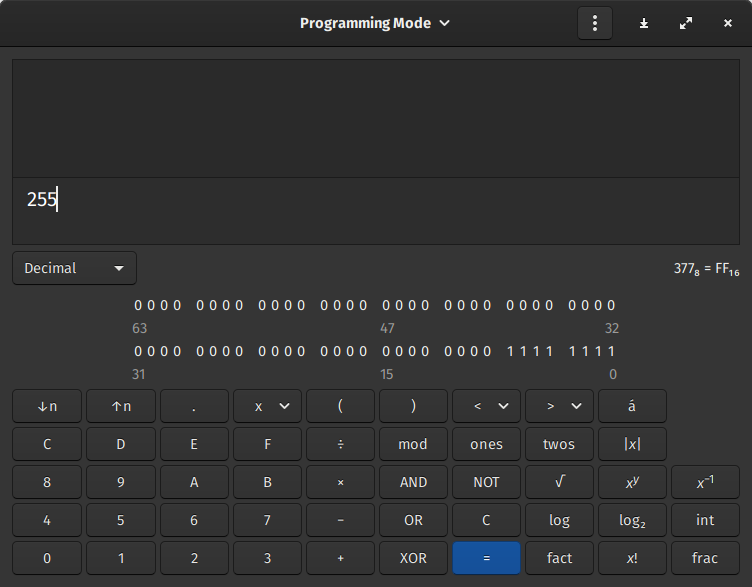Click the subscript ↓n button

47,406
